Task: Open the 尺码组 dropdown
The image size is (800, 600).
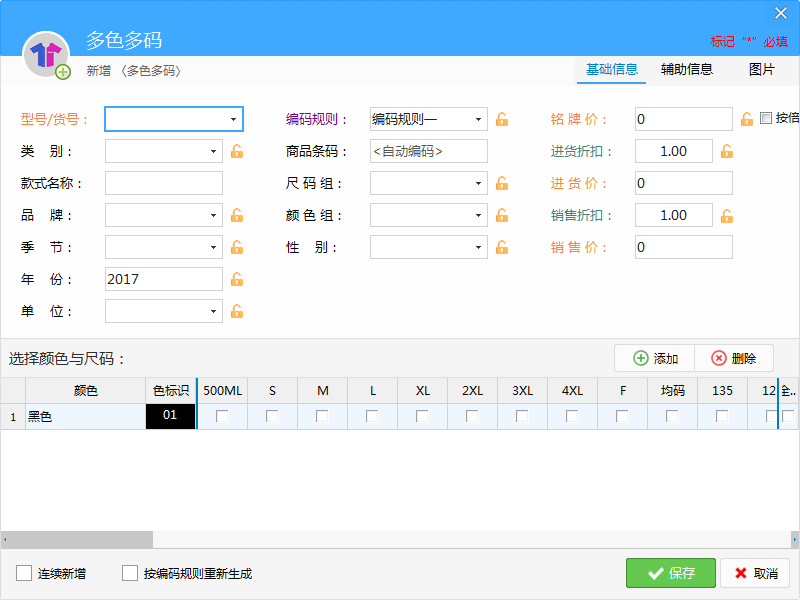Action: tap(478, 183)
